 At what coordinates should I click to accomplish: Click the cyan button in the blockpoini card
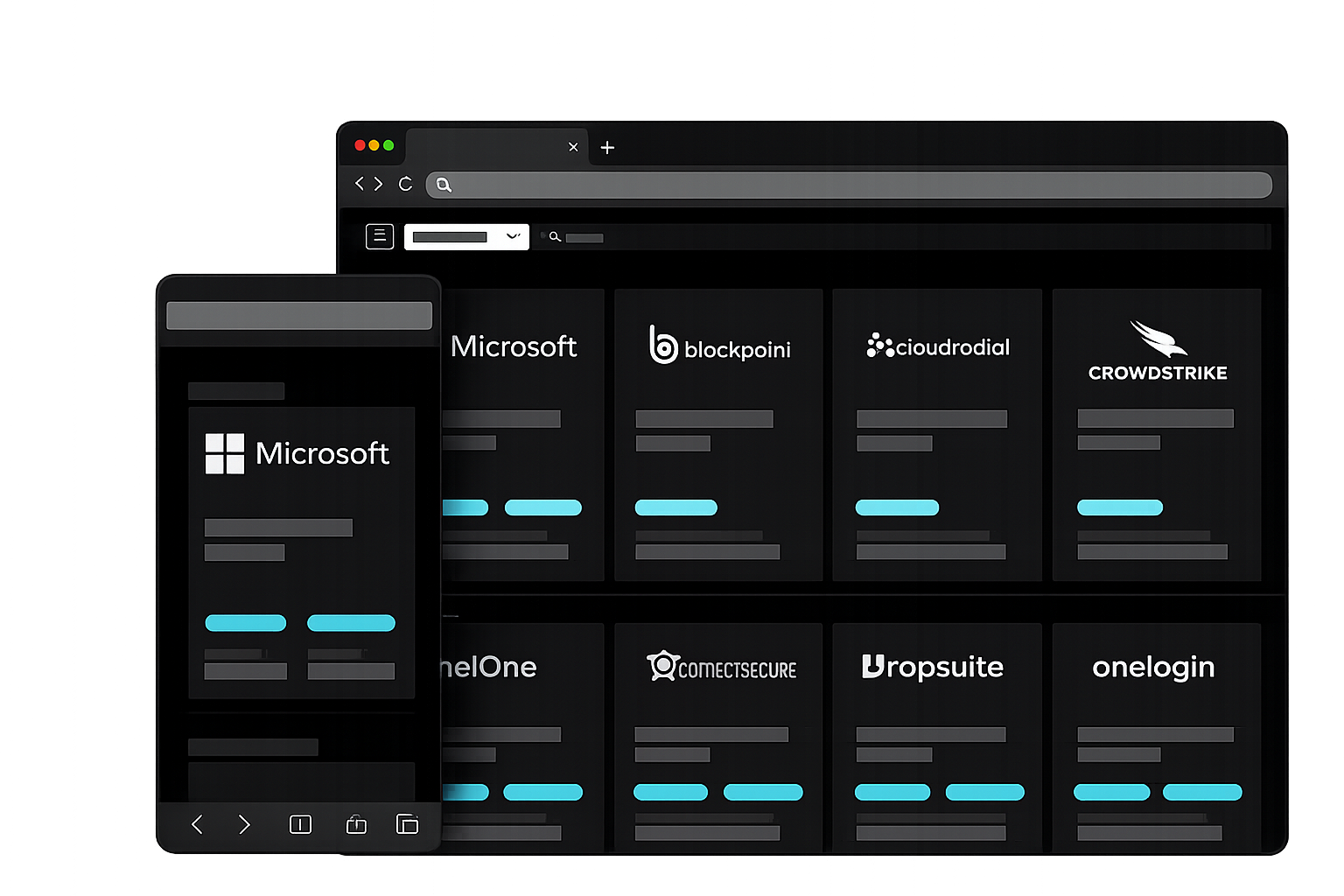(675, 507)
